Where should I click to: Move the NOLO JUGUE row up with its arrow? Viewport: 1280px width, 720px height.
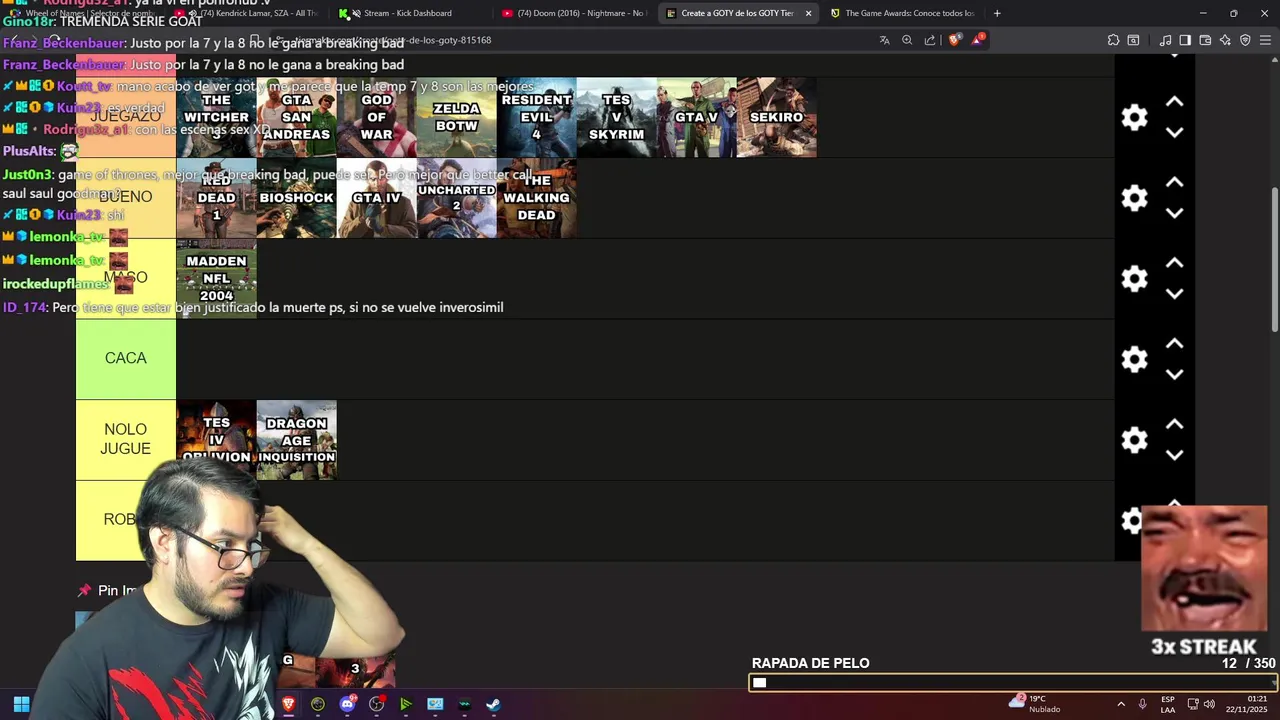pos(1175,425)
